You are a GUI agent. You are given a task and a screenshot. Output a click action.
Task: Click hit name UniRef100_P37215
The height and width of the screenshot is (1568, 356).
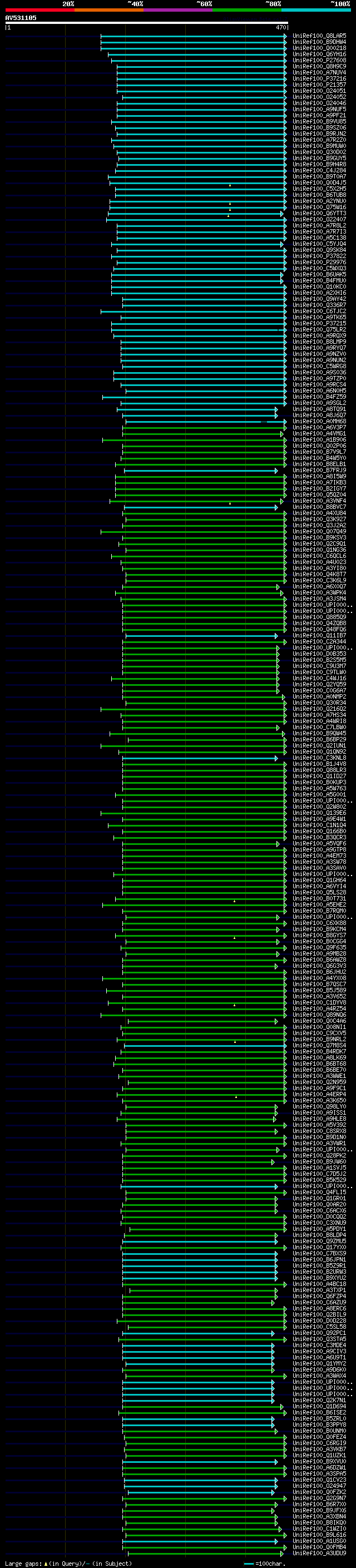click(319, 323)
